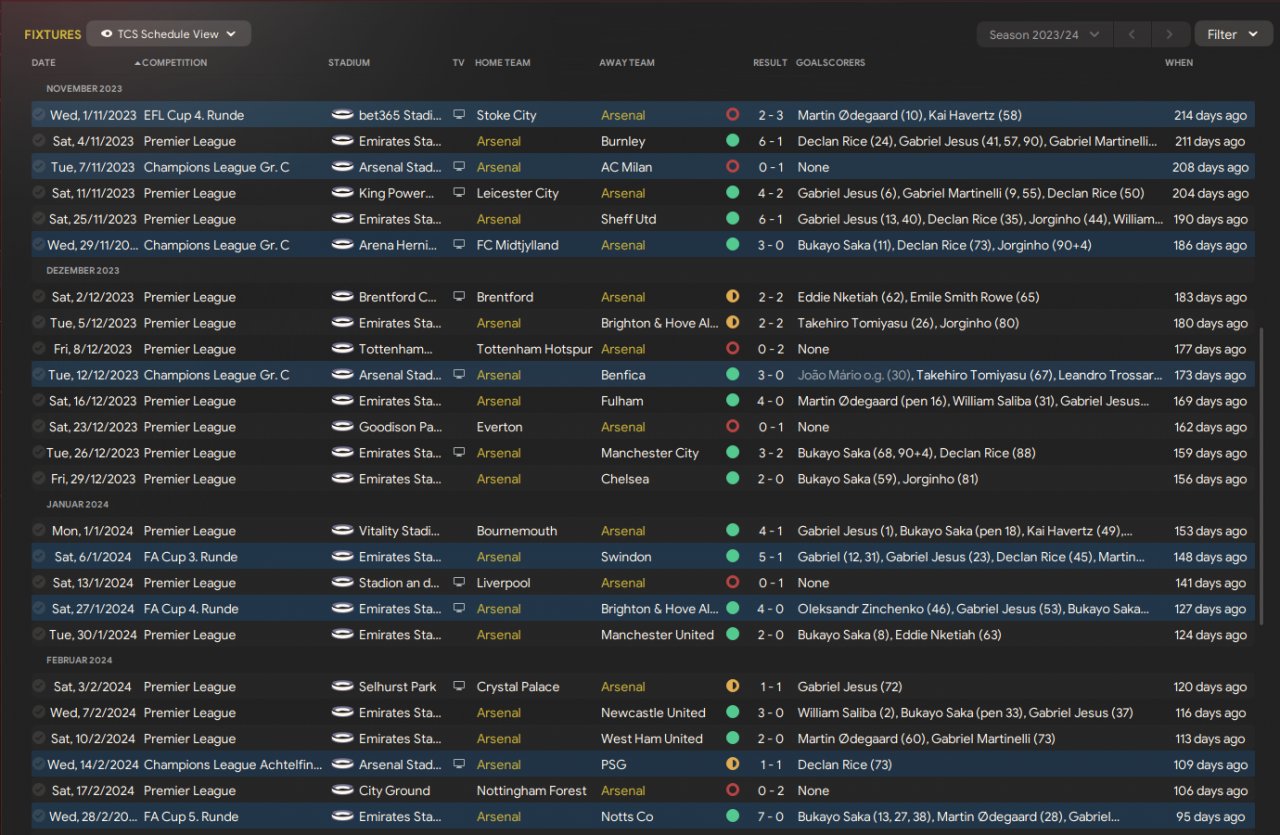Sort by the Result column header
Image resolution: width=1280 pixels, height=835 pixels.
(x=770, y=63)
